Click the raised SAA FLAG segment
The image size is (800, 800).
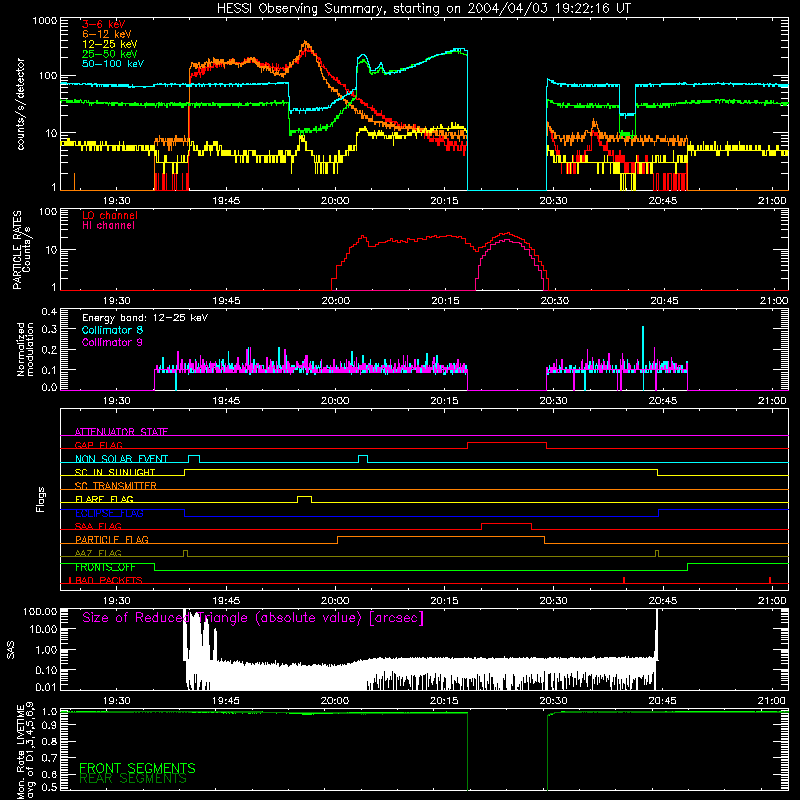(x=506, y=524)
